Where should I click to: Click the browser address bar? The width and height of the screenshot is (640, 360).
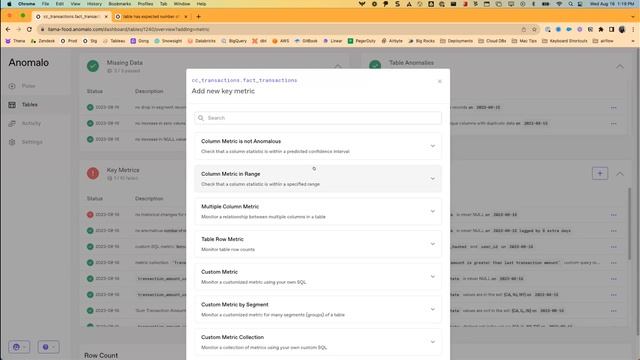tap(282, 29)
